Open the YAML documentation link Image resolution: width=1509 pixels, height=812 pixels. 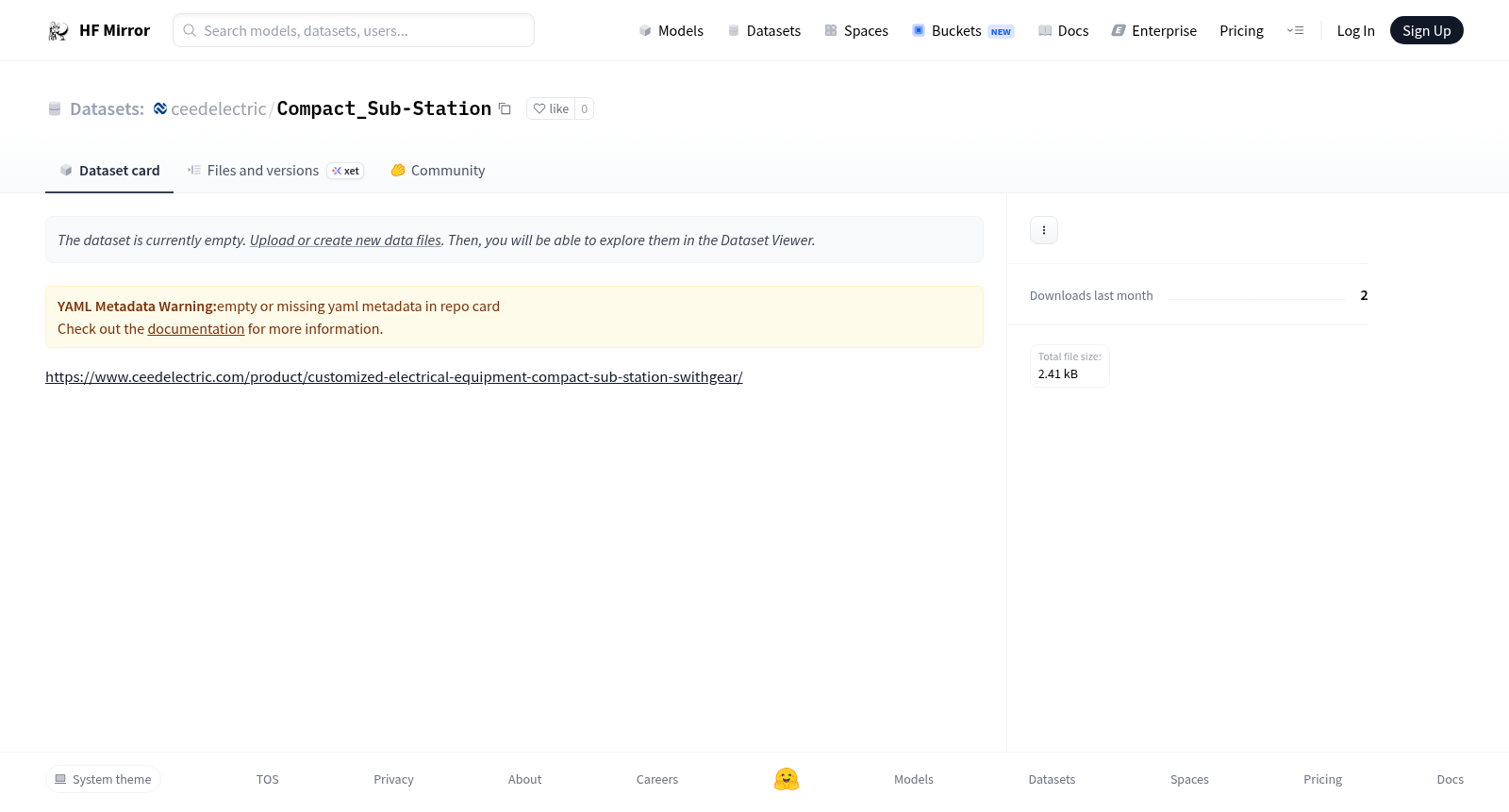[x=196, y=329]
